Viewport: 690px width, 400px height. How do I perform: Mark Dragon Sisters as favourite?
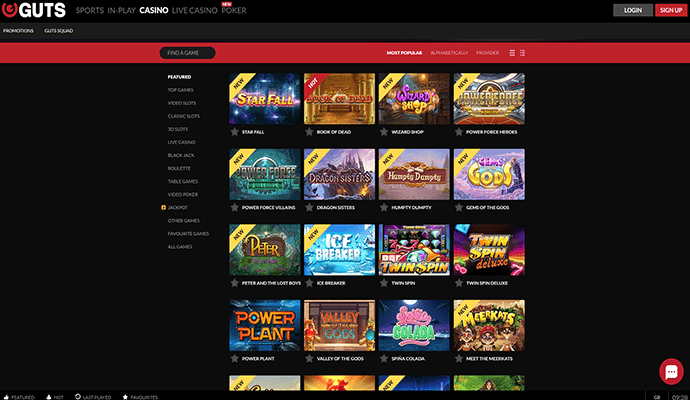pos(309,207)
